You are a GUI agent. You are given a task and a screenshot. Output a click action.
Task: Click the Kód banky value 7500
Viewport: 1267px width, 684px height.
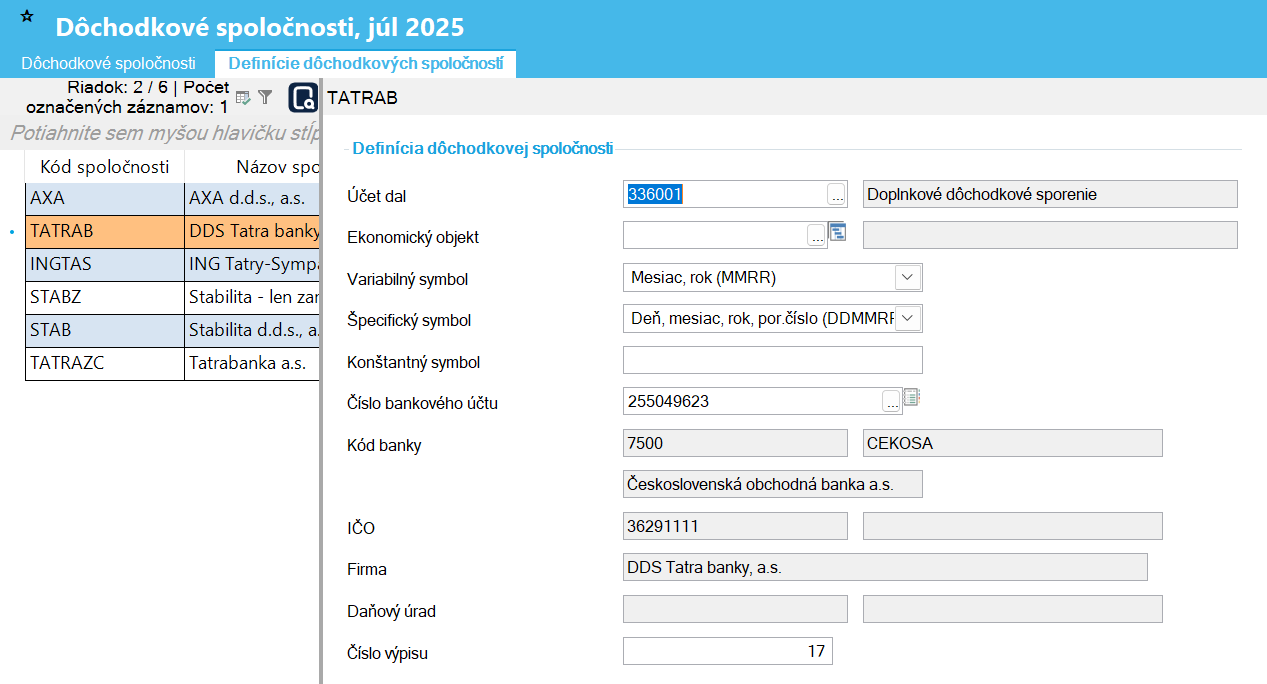(735, 443)
